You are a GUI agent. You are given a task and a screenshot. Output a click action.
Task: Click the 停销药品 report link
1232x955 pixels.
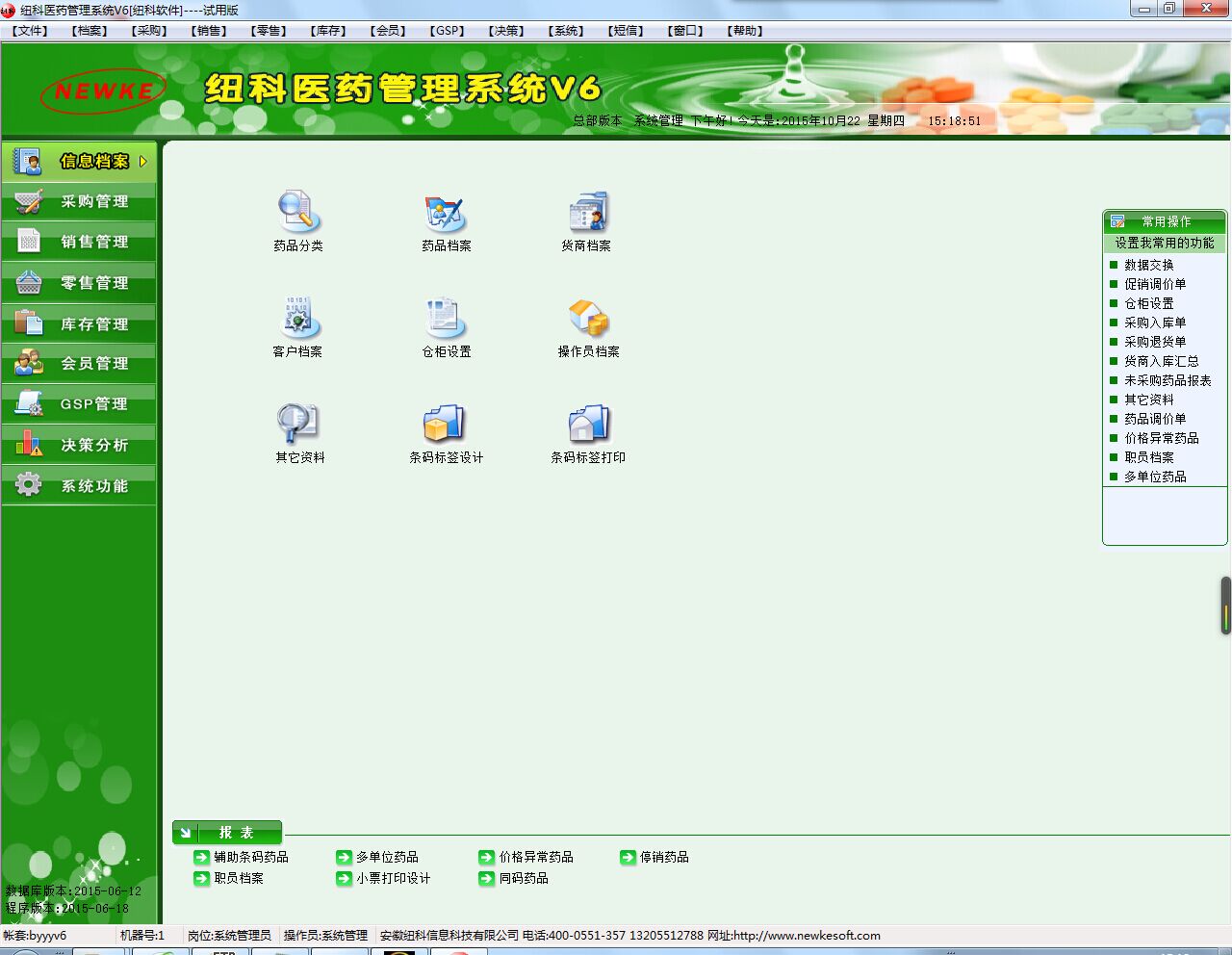pyautogui.click(x=663, y=857)
